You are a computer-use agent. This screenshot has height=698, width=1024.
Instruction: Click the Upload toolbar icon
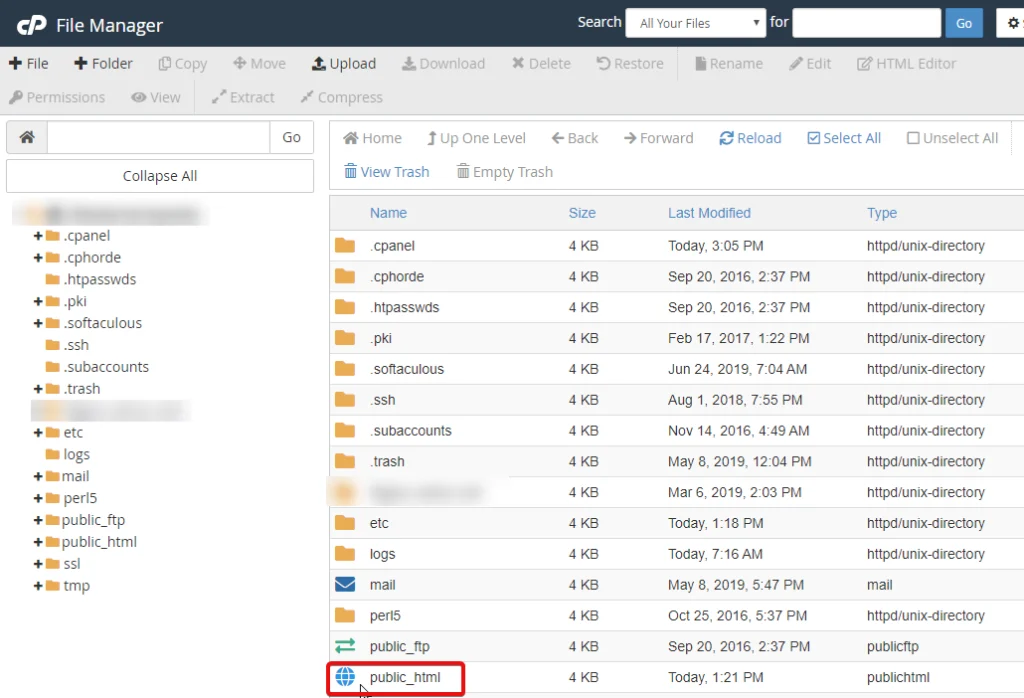click(319, 63)
